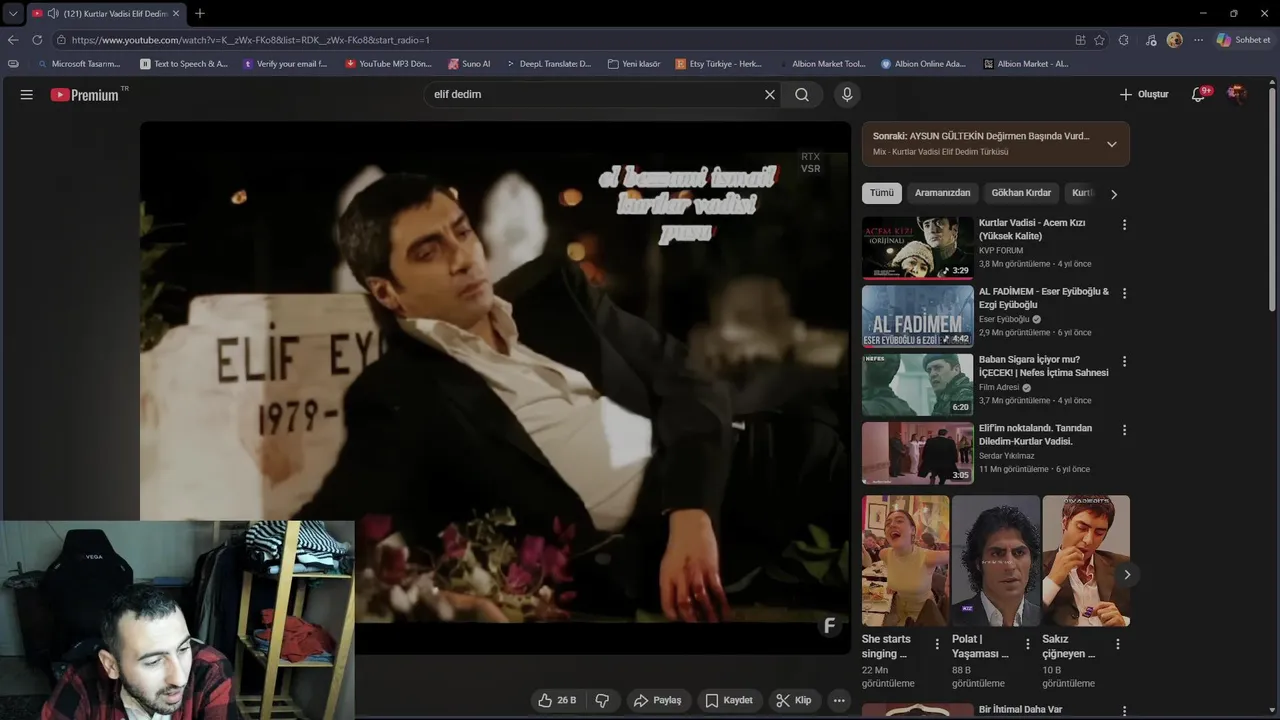The width and height of the screenshot is (1280, 720).
Task: Mute the tab via speaker icon
Action: 52,13
